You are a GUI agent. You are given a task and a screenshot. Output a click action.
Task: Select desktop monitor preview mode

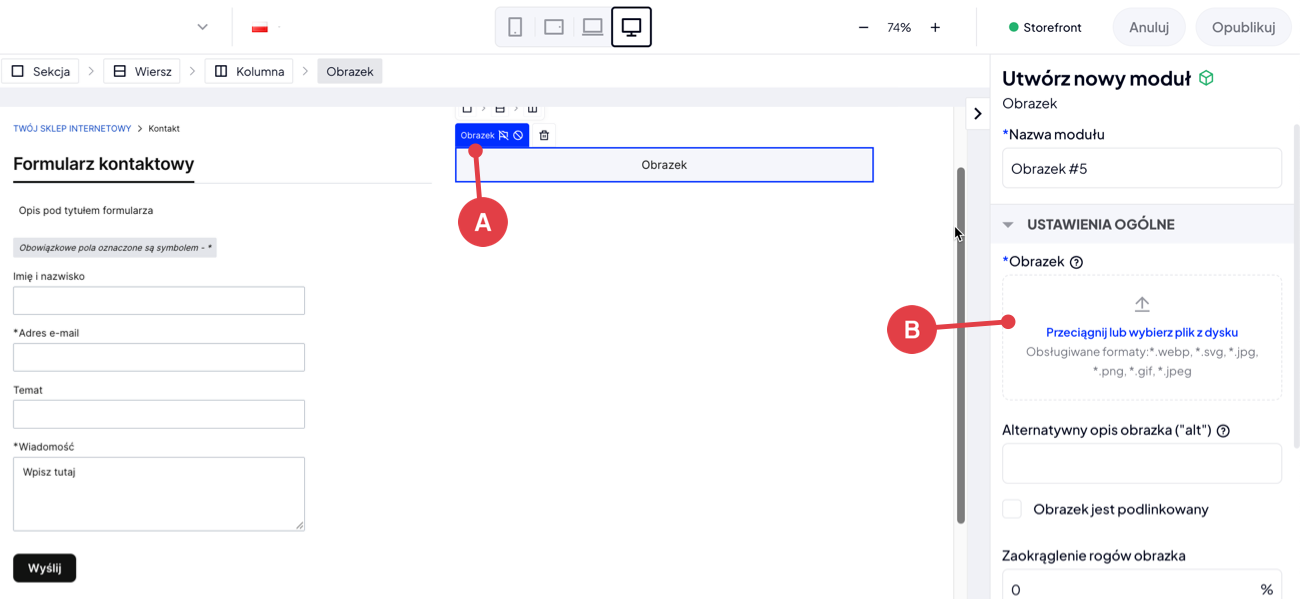coord(631,27)
